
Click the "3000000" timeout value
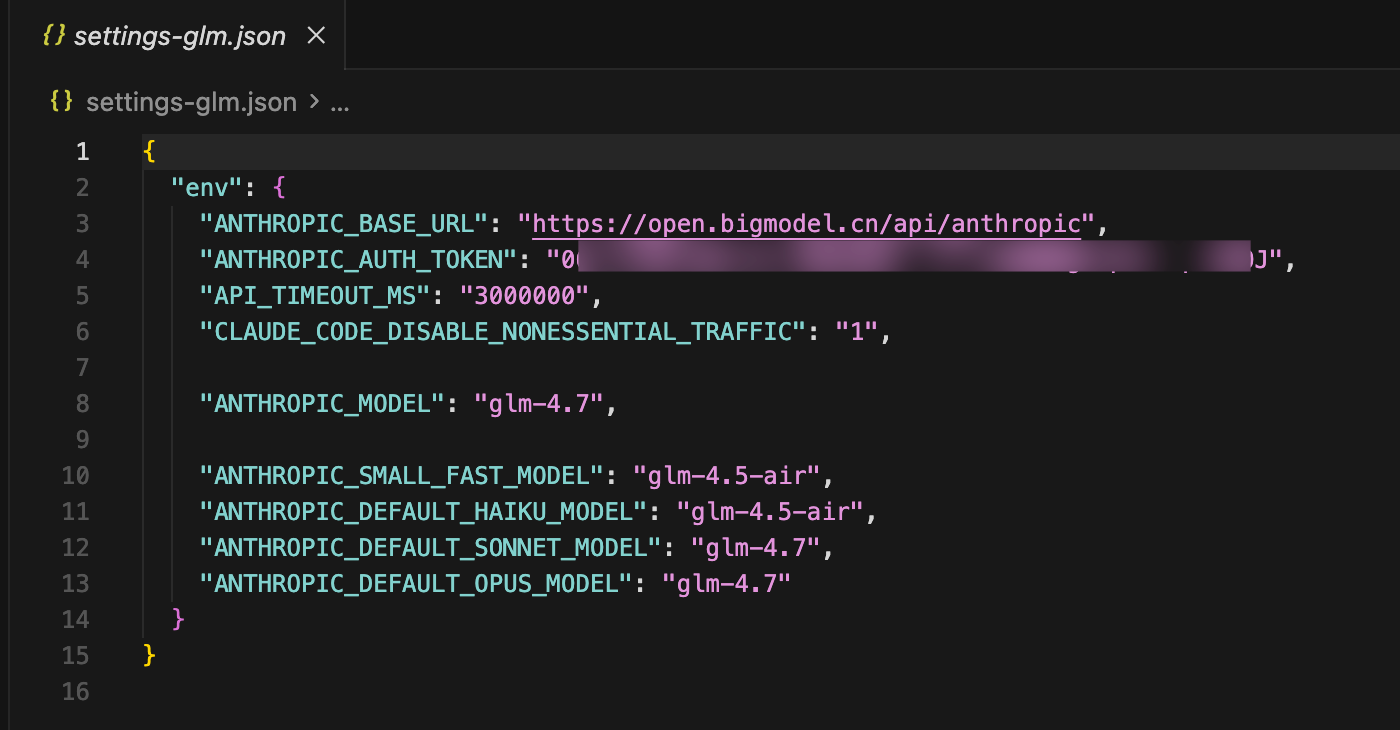[x=524, y=296]
